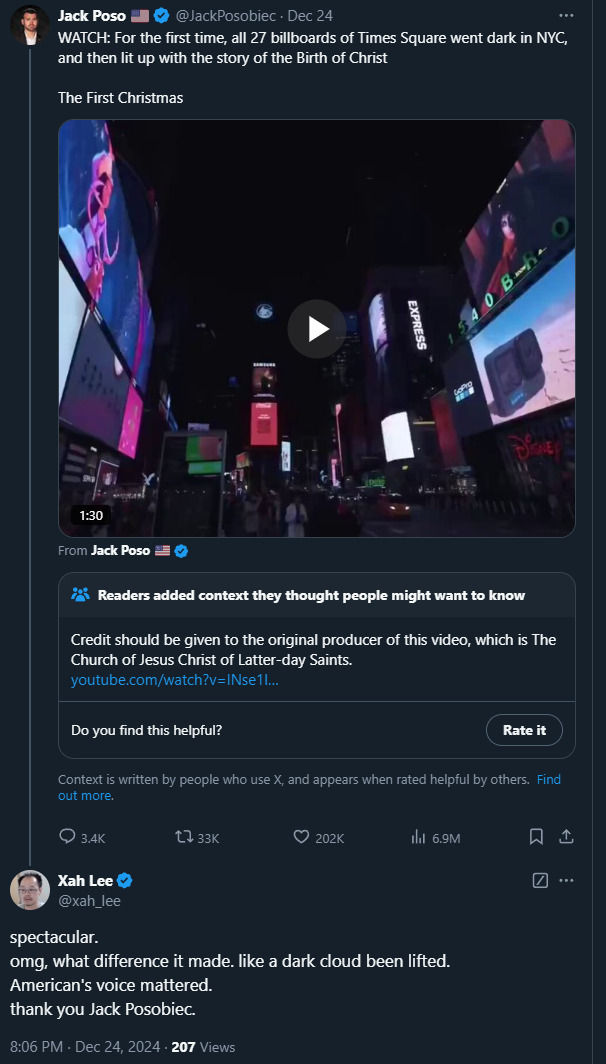Viewport: 606px width, 1064px height.
Task: Share Jack Poso's tweet
Action: (x=565, y=836)
